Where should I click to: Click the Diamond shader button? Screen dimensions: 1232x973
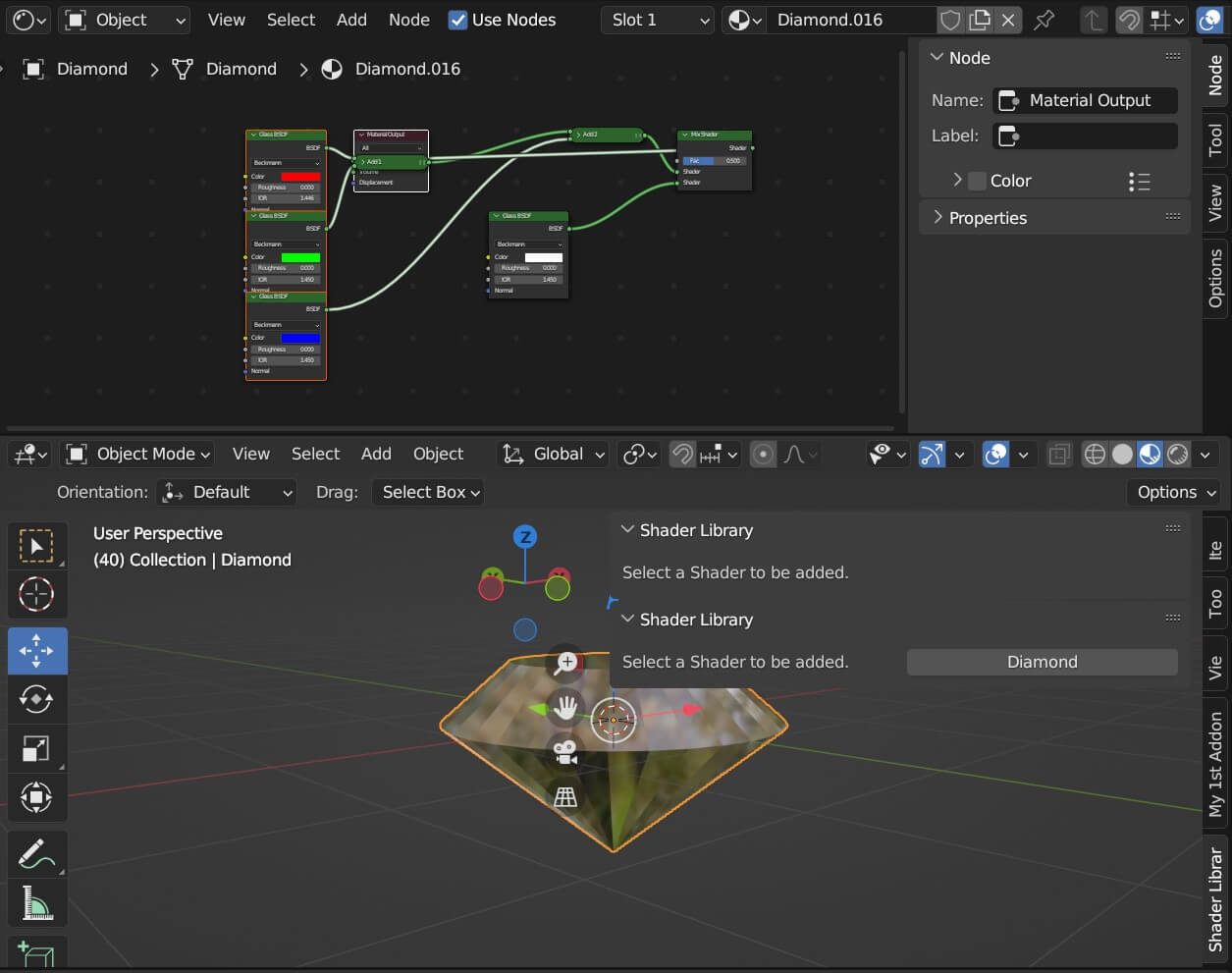1042,662
